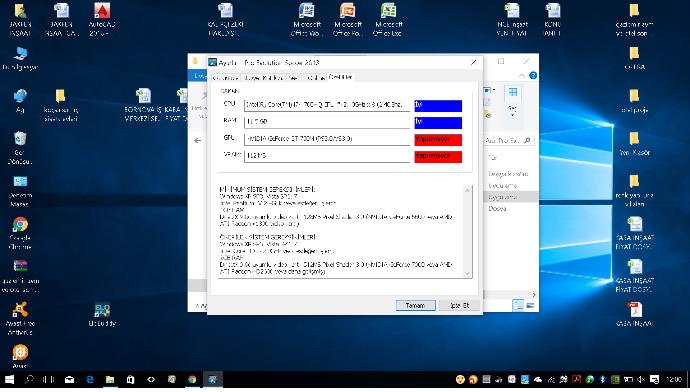Open Microsoft Edge from the taskbar
This screenshot has width=690, height=392.
click(90, 379)
